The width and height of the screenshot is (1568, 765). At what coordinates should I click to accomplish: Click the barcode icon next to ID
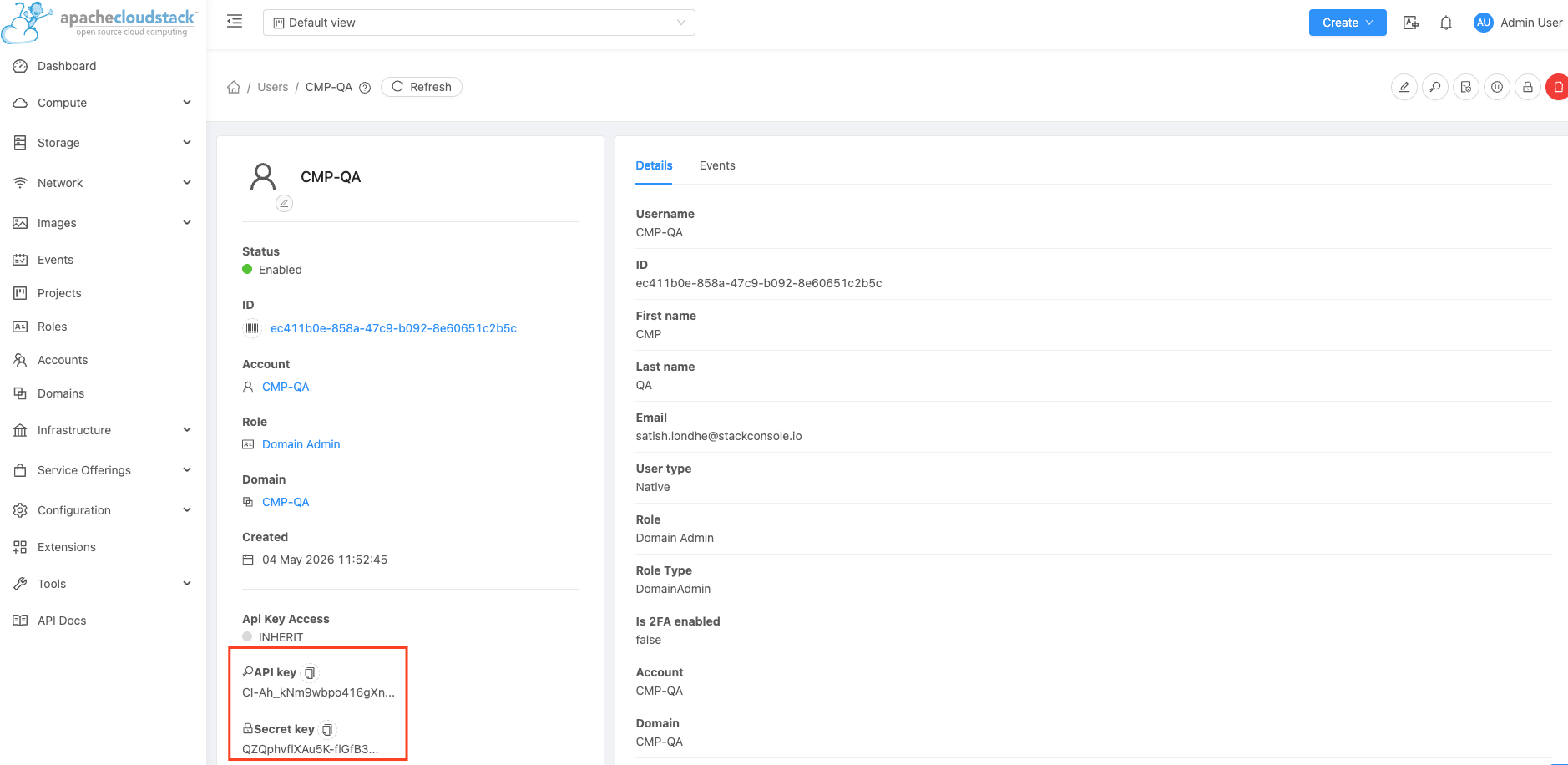click(x=252, y=328)
